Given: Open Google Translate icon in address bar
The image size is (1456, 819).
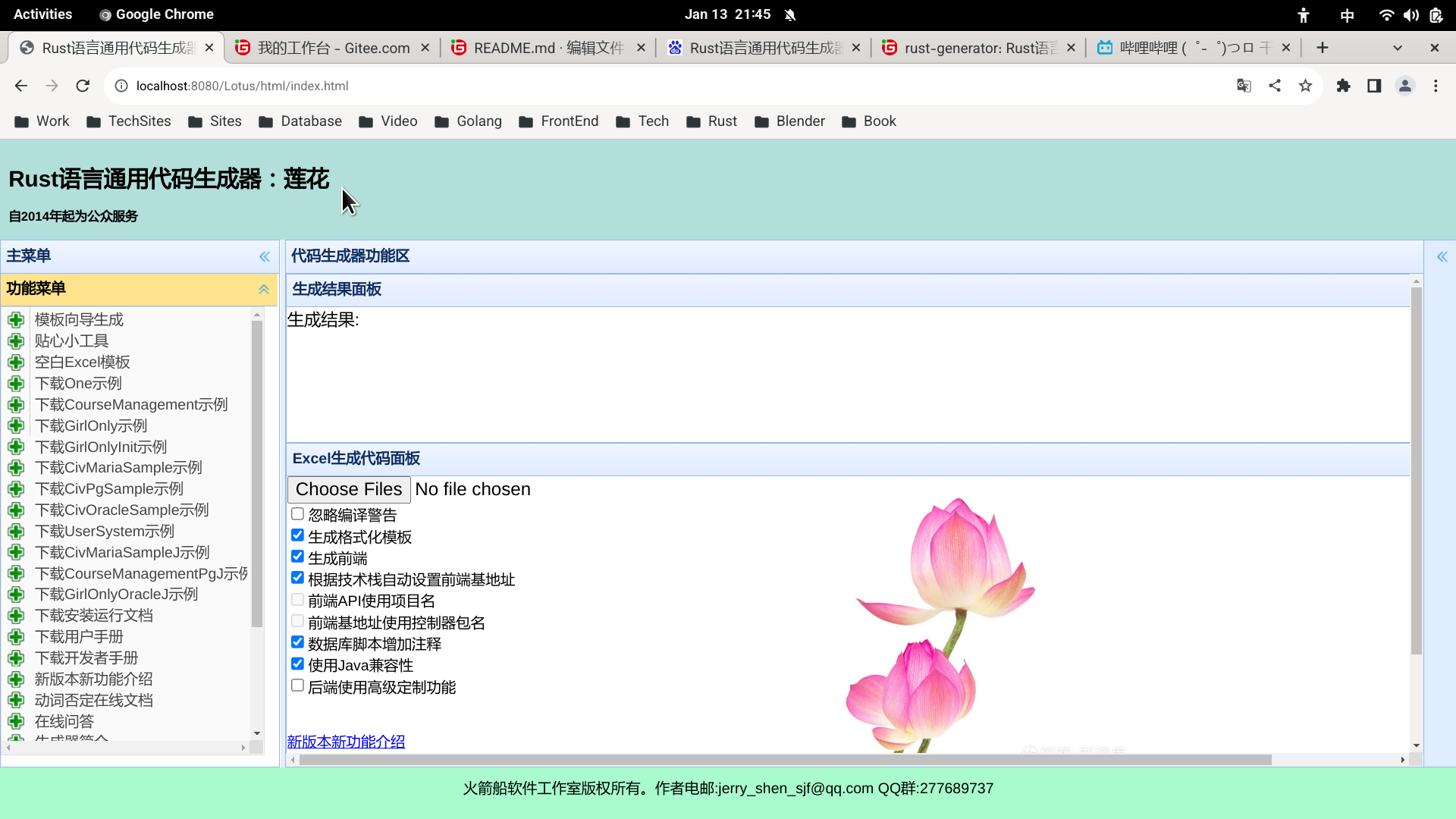Looking at the screenshot, I should (x=1244, y=86).
